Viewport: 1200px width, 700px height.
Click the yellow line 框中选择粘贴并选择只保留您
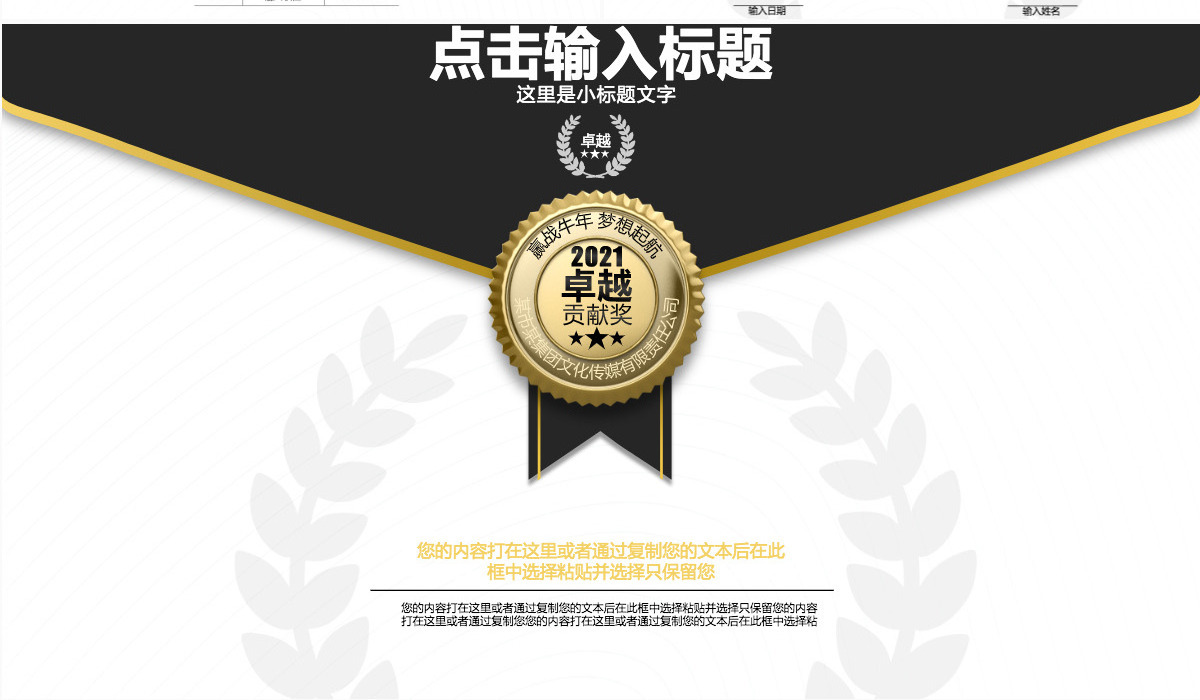pos(601,573)
